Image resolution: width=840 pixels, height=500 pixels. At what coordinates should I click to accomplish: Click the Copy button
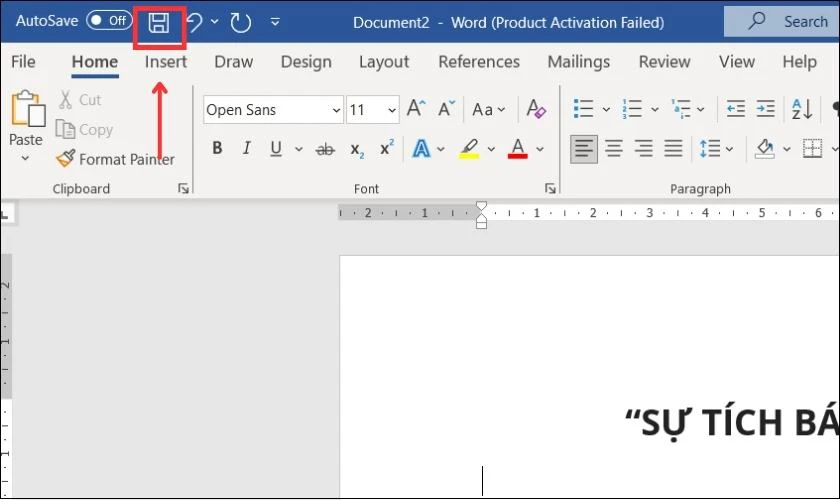(84, 130)
